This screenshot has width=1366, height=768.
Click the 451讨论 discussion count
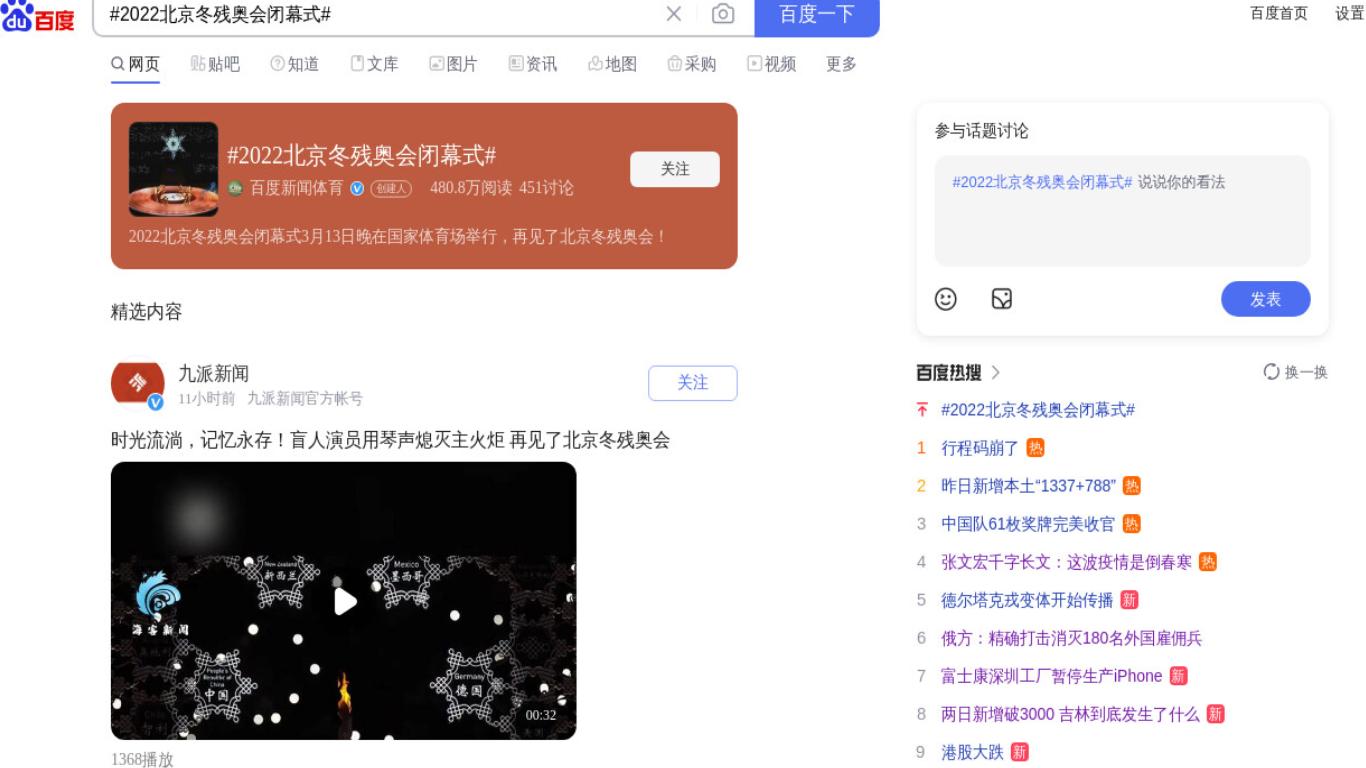point(546,188)
